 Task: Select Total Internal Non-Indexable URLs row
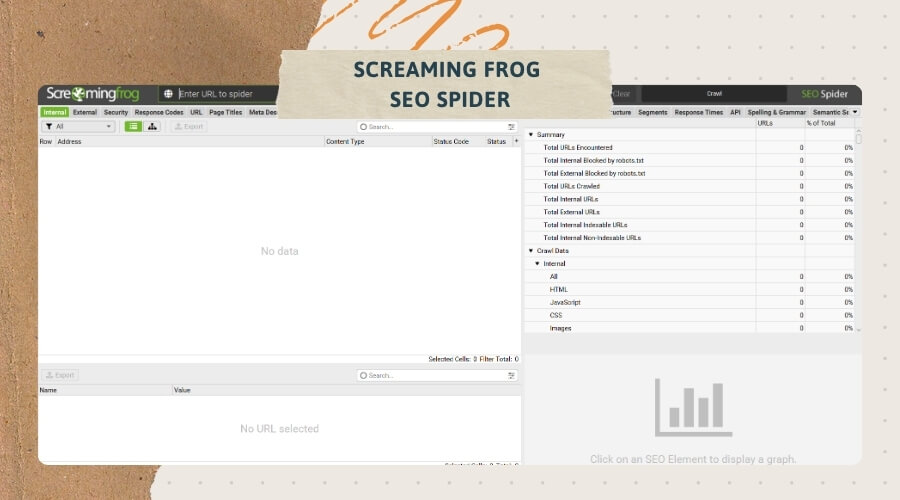pyautogui.click(x=690, y=238)
